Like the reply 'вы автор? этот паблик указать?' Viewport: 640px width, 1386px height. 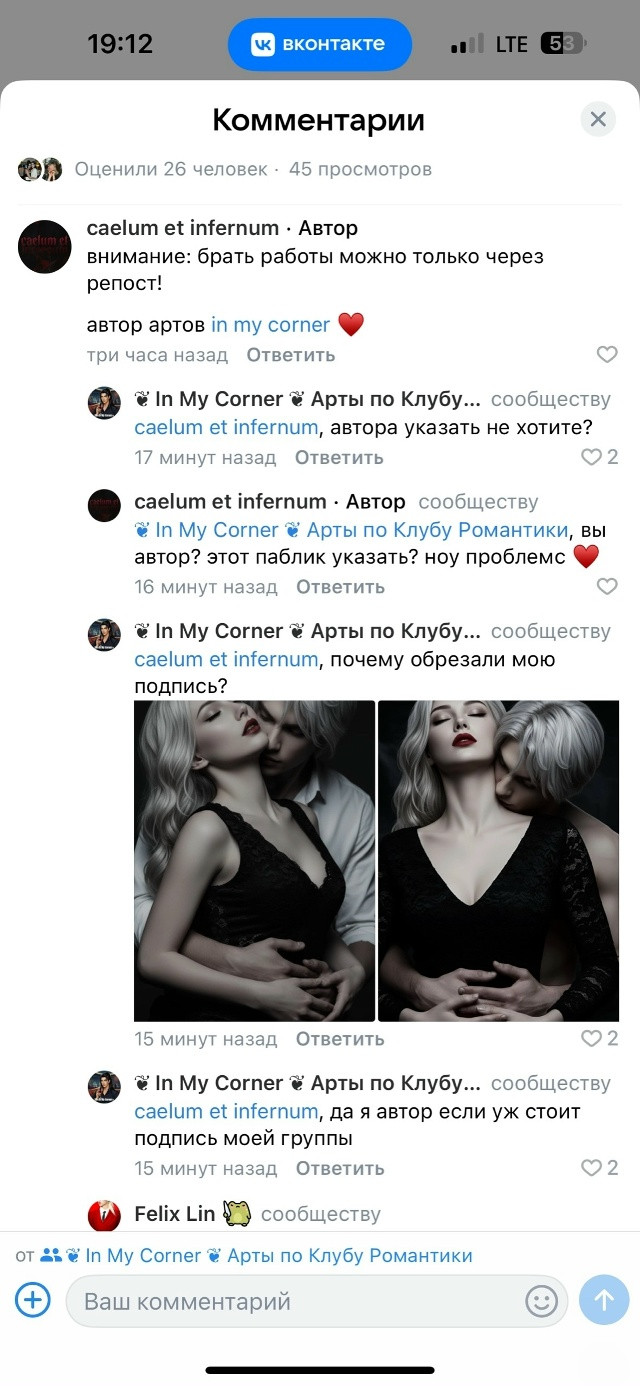pyautogui.click(x=607, y=587)
